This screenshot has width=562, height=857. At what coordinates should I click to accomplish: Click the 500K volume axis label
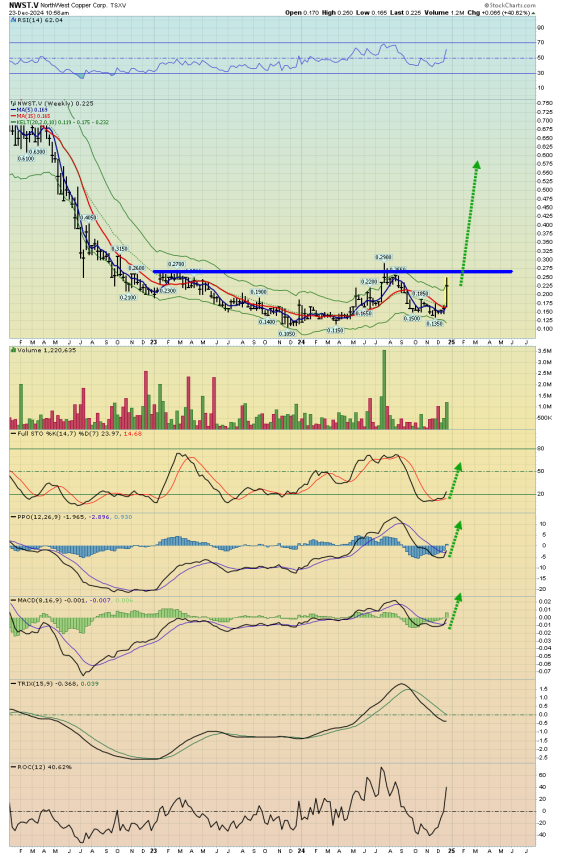tap(545, 418)
